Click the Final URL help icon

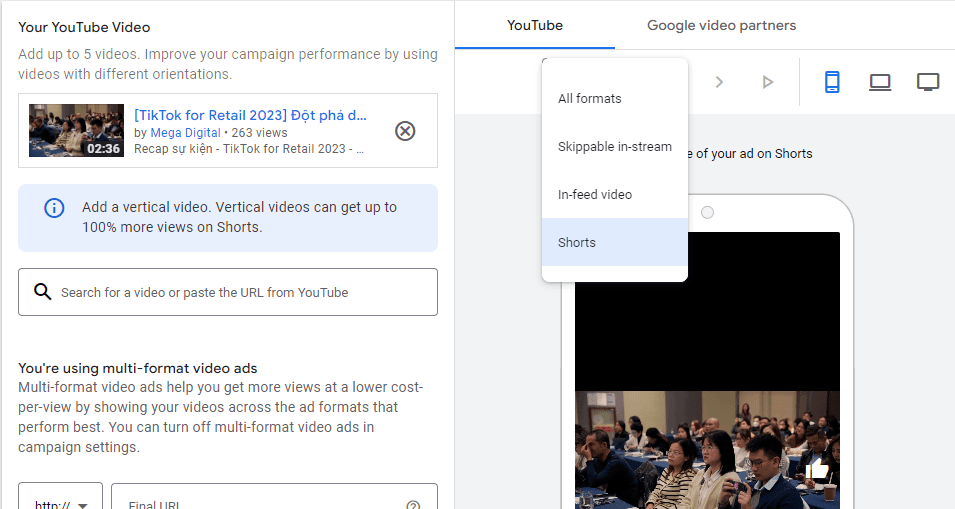click(413, 505)
